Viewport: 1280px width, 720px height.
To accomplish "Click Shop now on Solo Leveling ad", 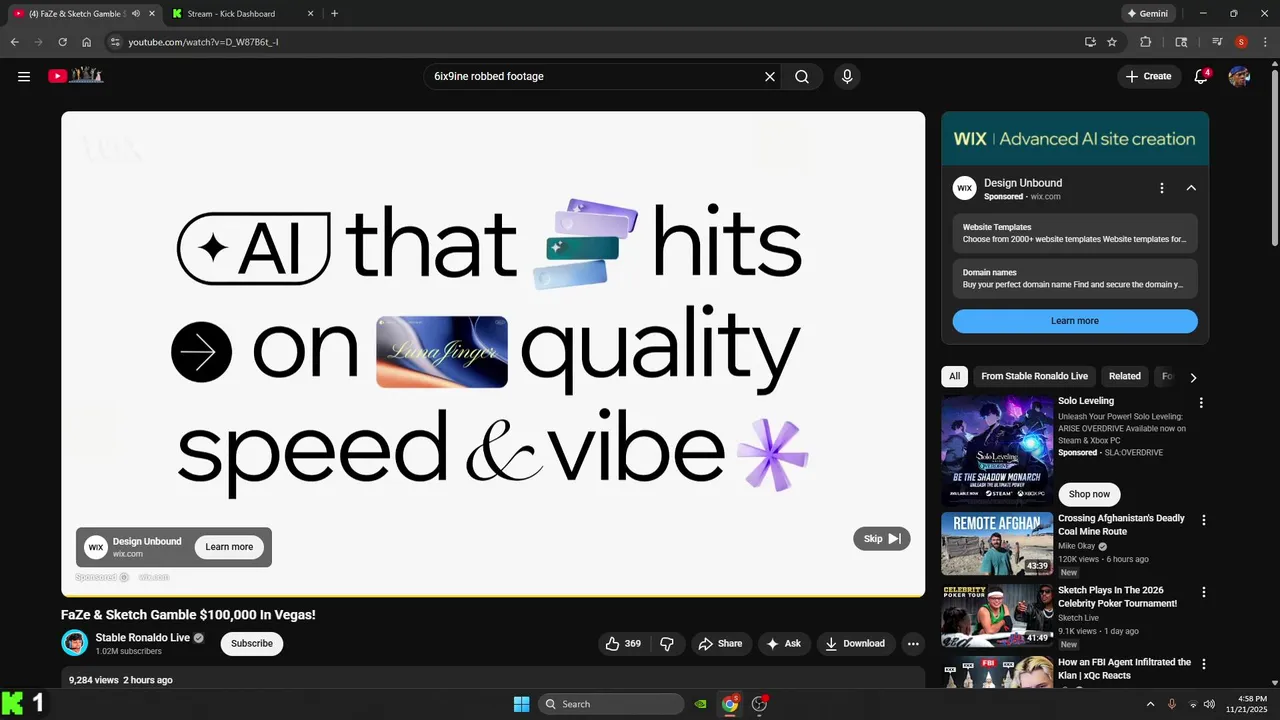I will tap(1089, 494).
